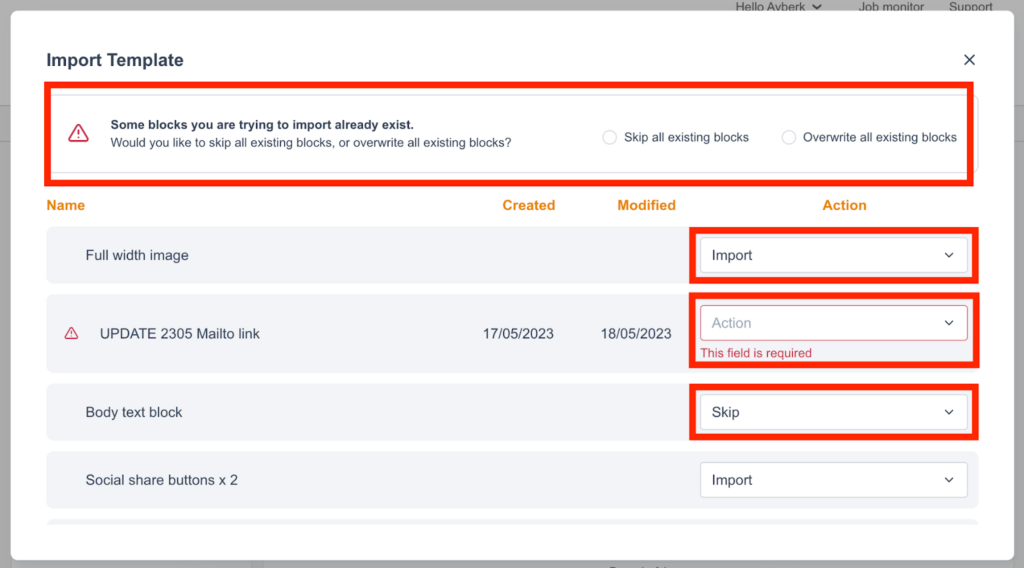The width and height of the screenshot is (1024, 568).
Task: Click the warning triangle icon in banner
Action: (x=78, y=133)
